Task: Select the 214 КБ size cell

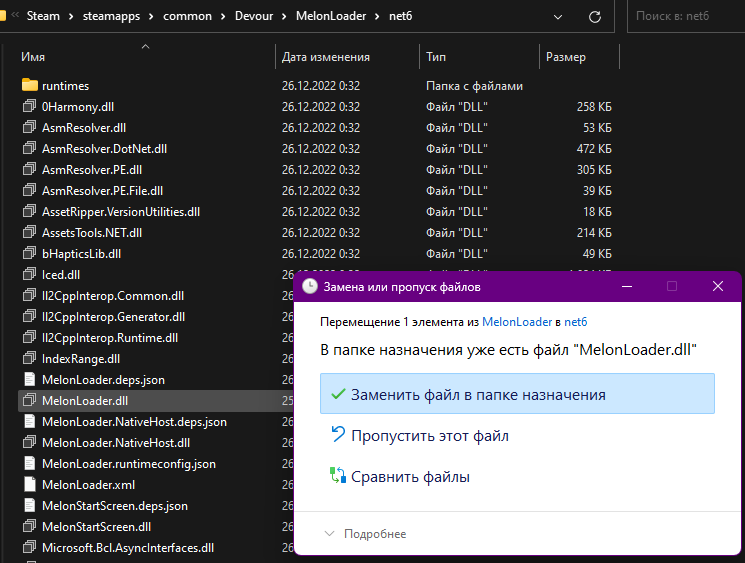Action: [x=594, y=232]
